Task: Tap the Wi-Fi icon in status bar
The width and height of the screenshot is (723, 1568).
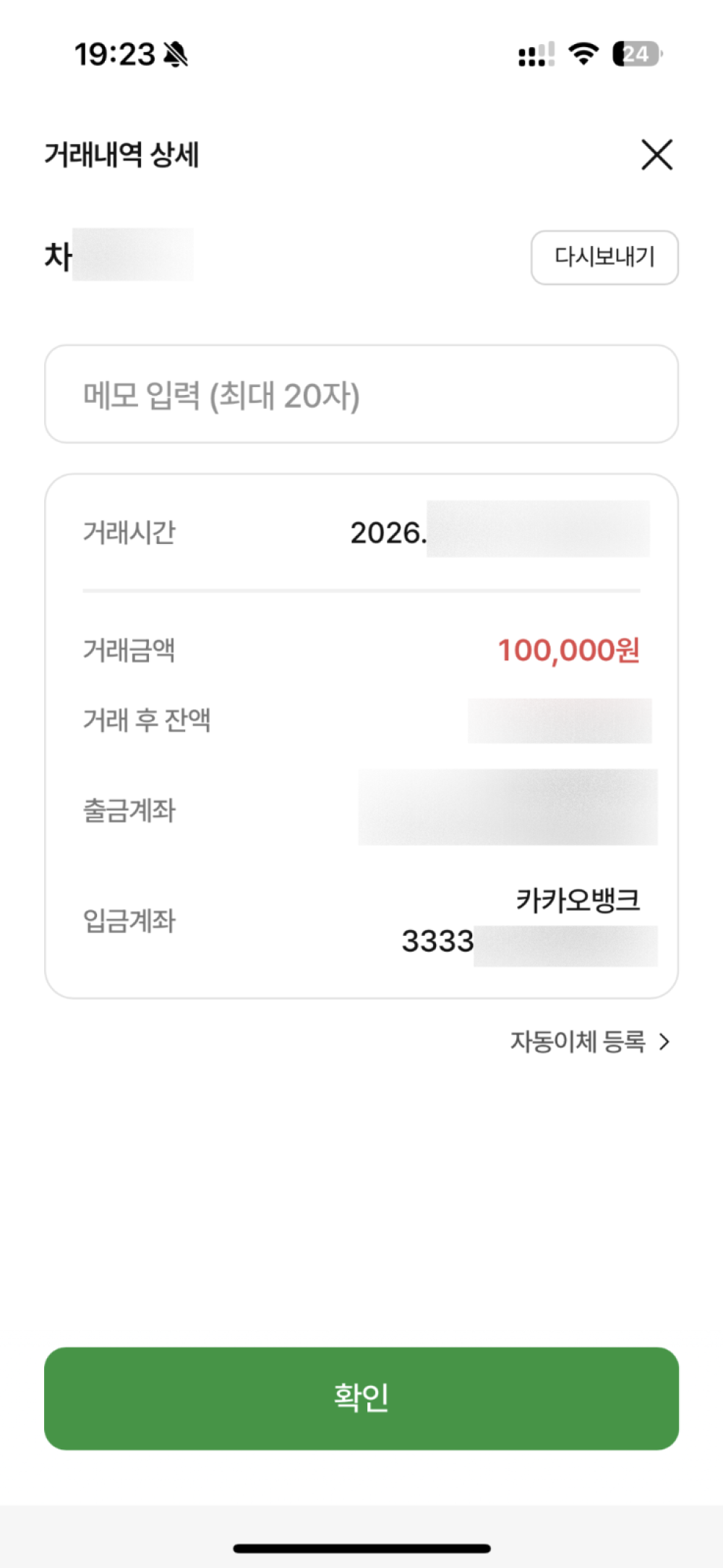Action: pyautogui.click(x=583, y=54)
